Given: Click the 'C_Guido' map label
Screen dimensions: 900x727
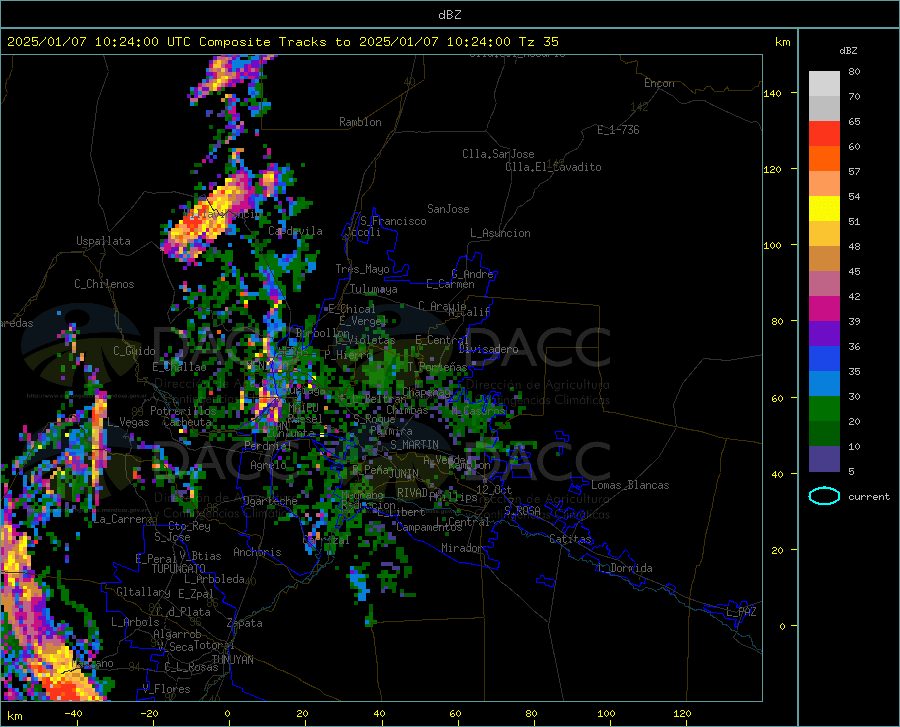Looking at the screenshot, I should 134,351.
